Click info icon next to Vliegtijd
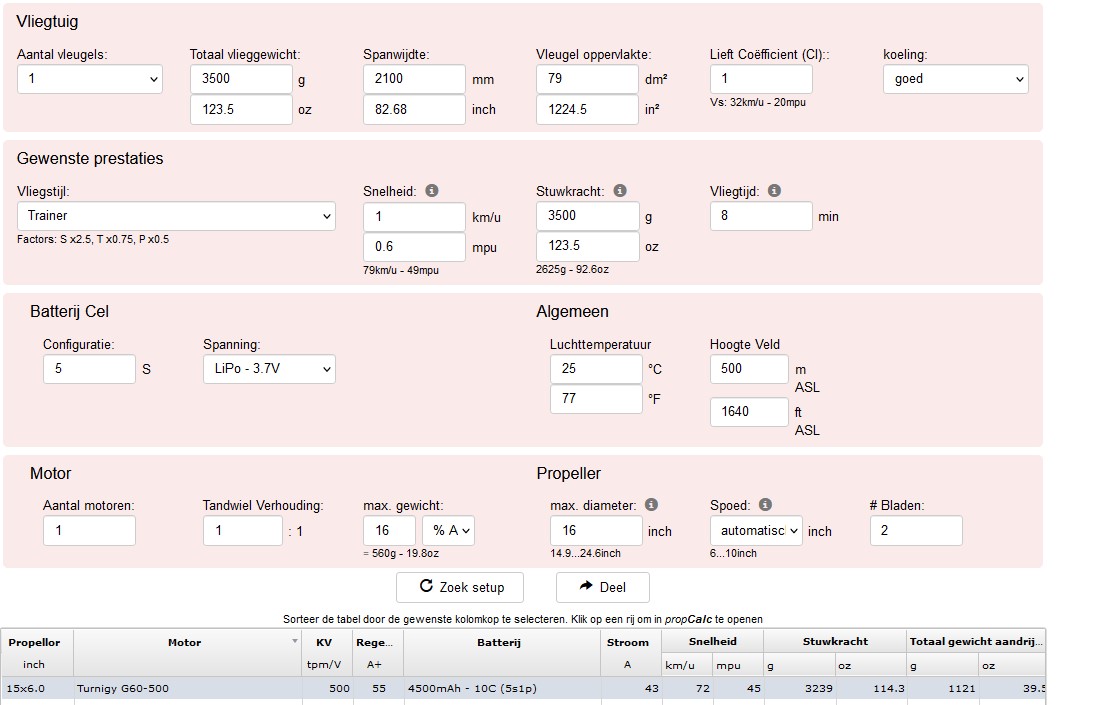This screenshot has height=705, width=1094. coord(774,191)
